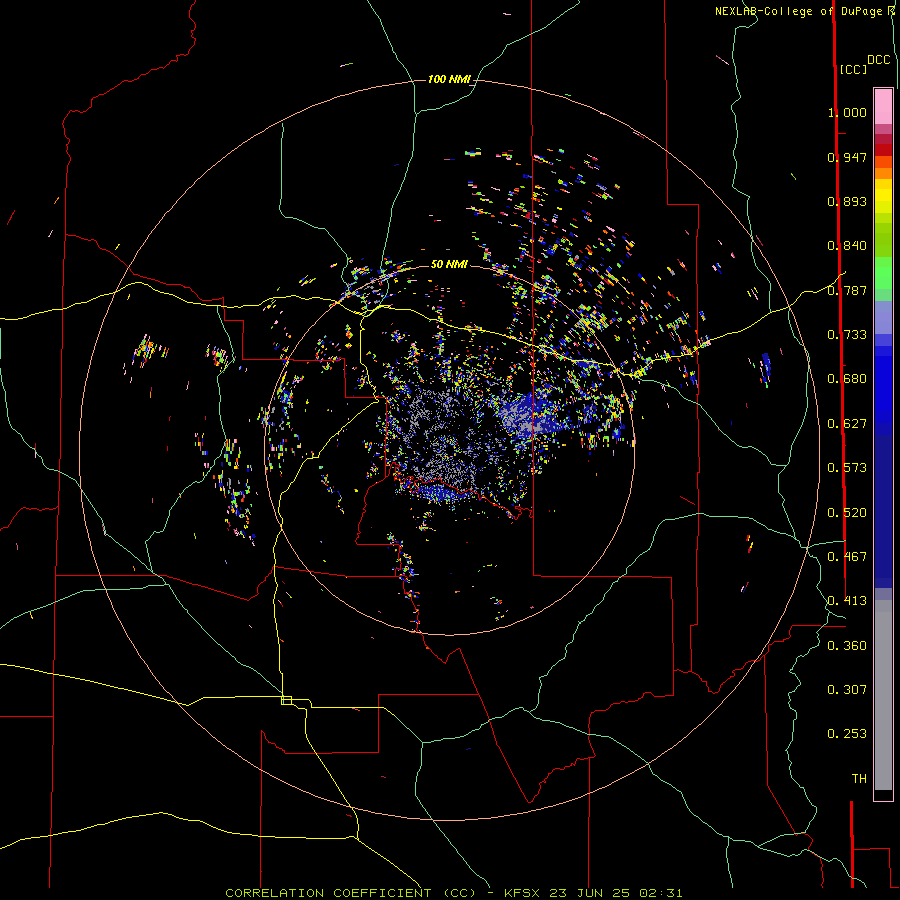Select the "[CC]" units label
900x900 pixels.
pyautogui.click(x=853, y=69)
